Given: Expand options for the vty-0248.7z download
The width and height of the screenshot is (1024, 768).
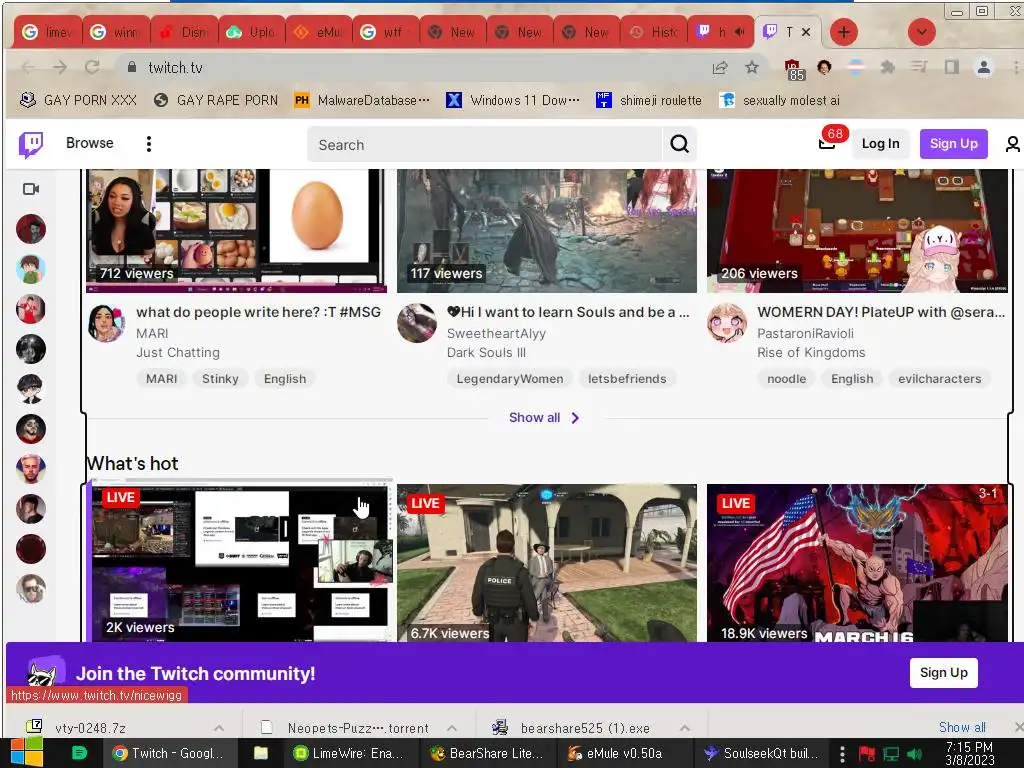Looking at the screenshot, I should click(219, 728).
